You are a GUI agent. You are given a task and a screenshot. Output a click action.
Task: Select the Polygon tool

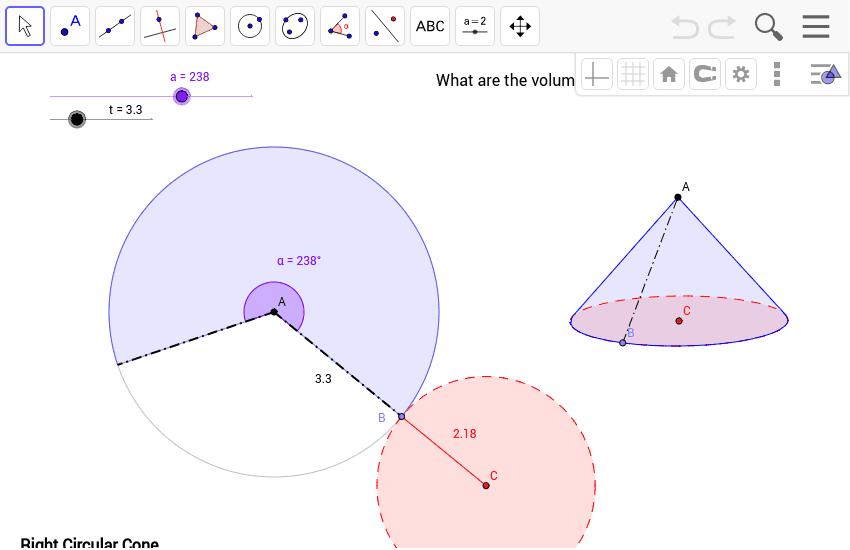click(205, 26)
